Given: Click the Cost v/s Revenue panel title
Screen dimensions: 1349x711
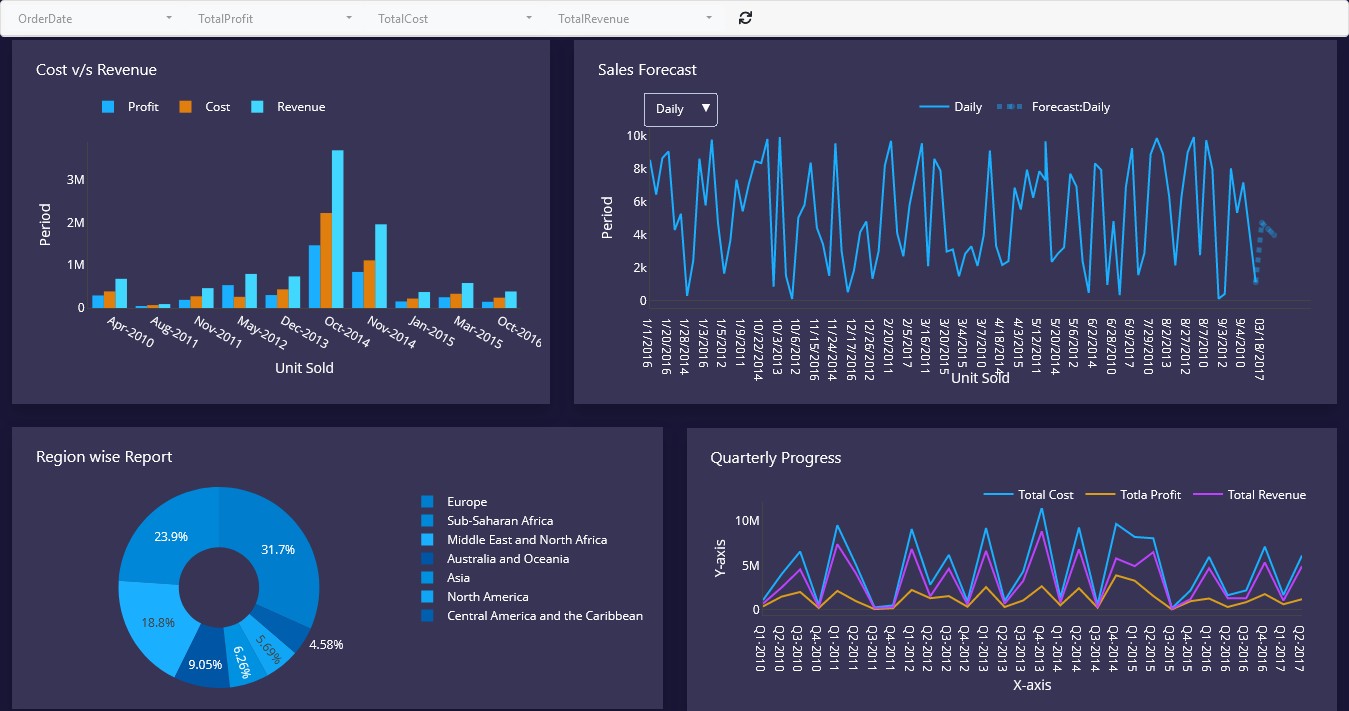Looking at the screenshot, I should 96,70.
